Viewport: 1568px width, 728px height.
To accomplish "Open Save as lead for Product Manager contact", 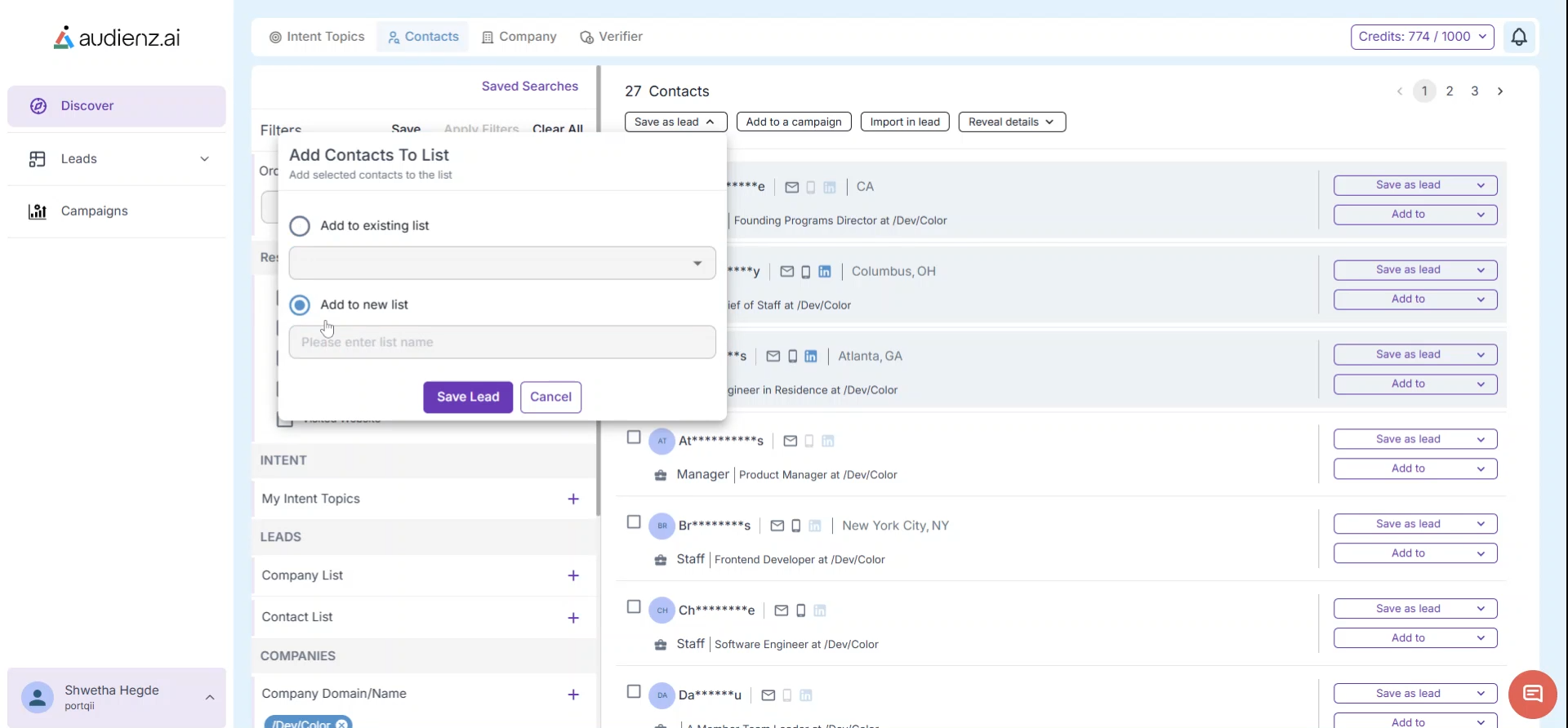I will [1415, 440].
